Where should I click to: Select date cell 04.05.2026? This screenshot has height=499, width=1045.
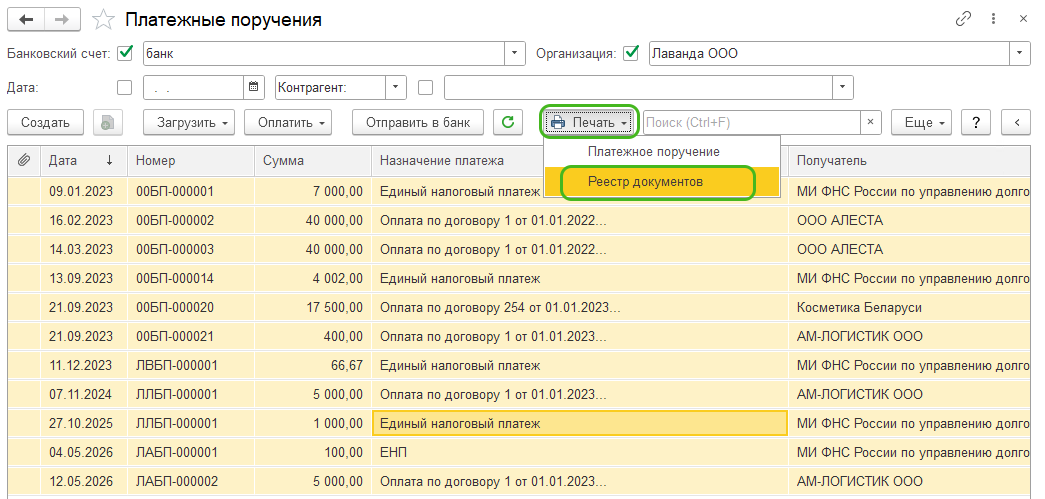[x=81, y=452]
